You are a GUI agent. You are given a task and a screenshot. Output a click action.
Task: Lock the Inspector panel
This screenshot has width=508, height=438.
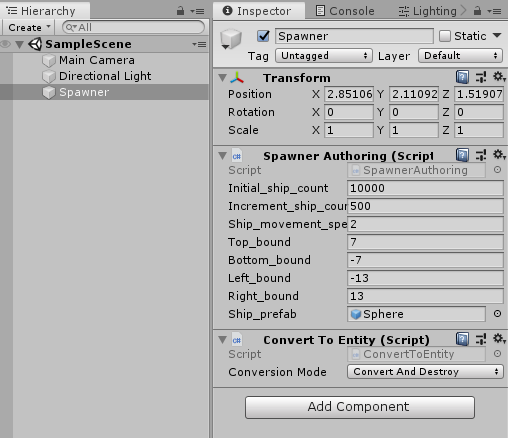(x=477, y=11)
